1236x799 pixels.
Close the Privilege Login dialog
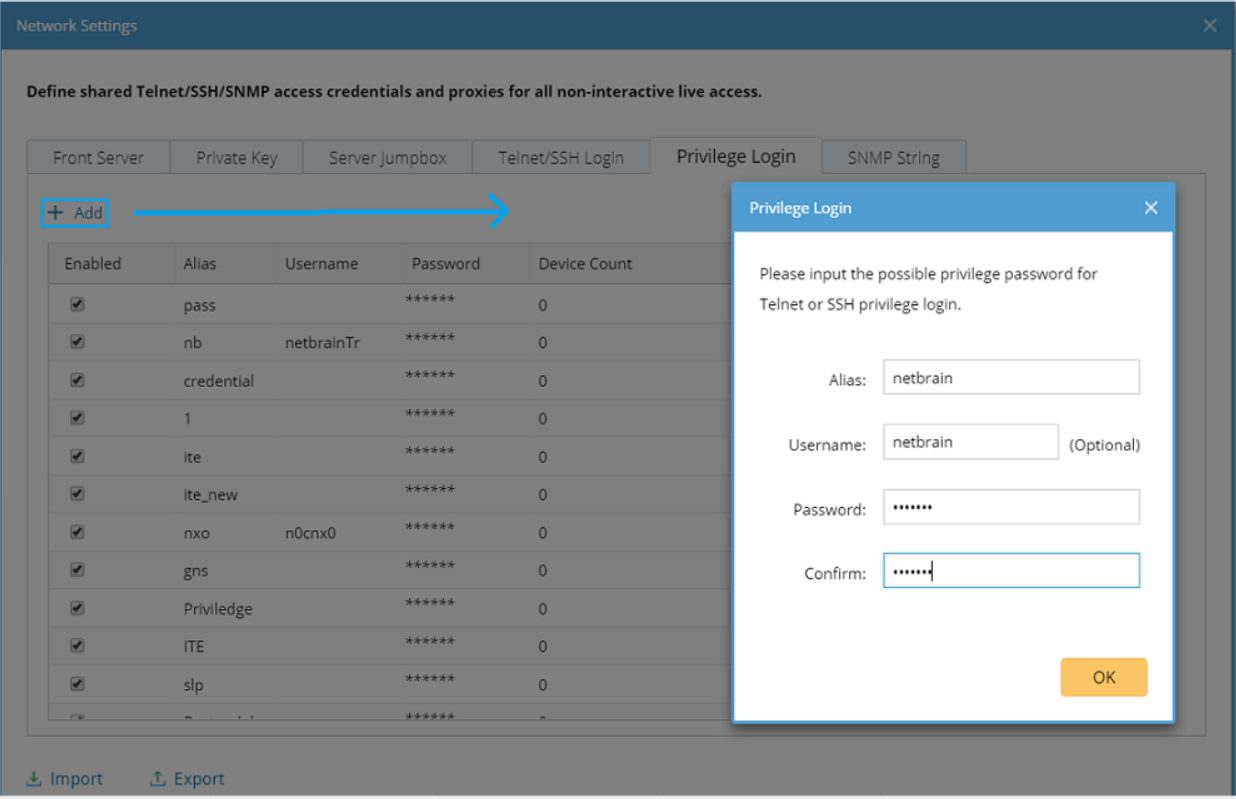coord(1151,208)
